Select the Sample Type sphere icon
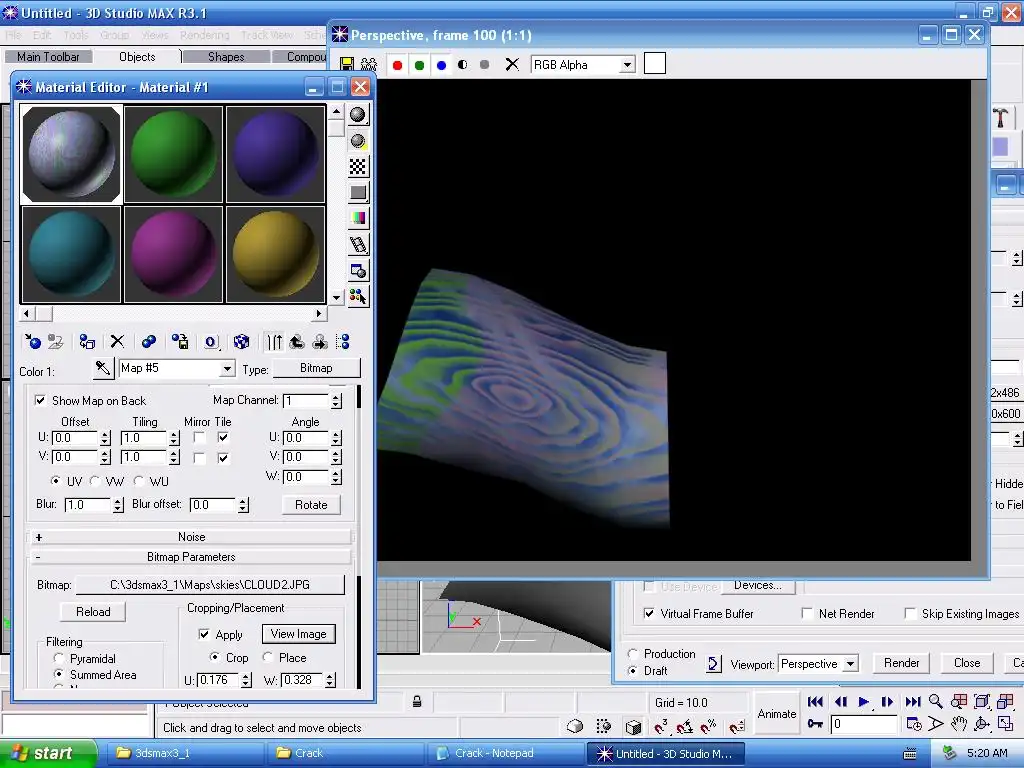1024x768 pixels. (358, 115)
